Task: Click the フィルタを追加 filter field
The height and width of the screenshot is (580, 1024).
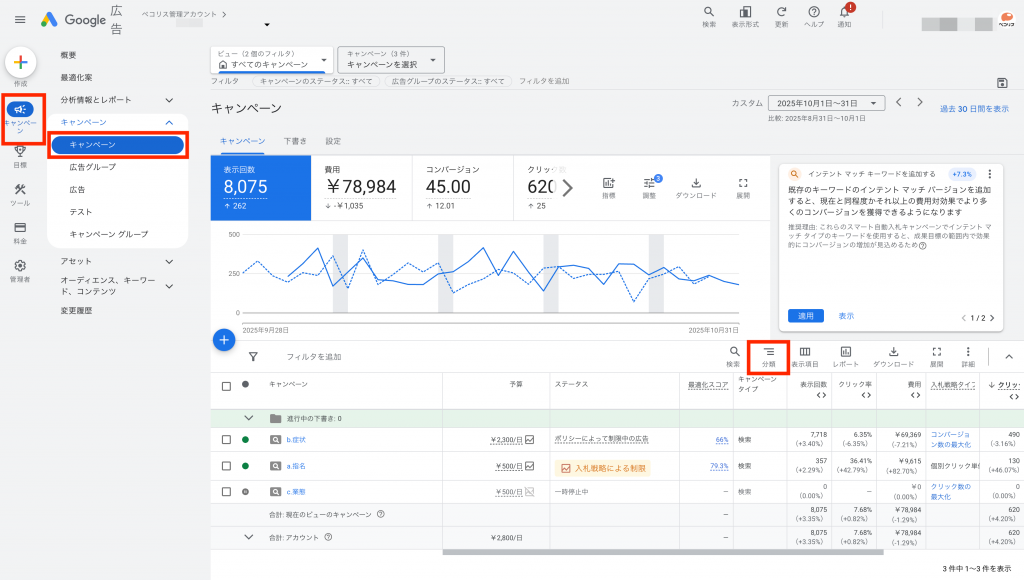Action: [314, 357]
